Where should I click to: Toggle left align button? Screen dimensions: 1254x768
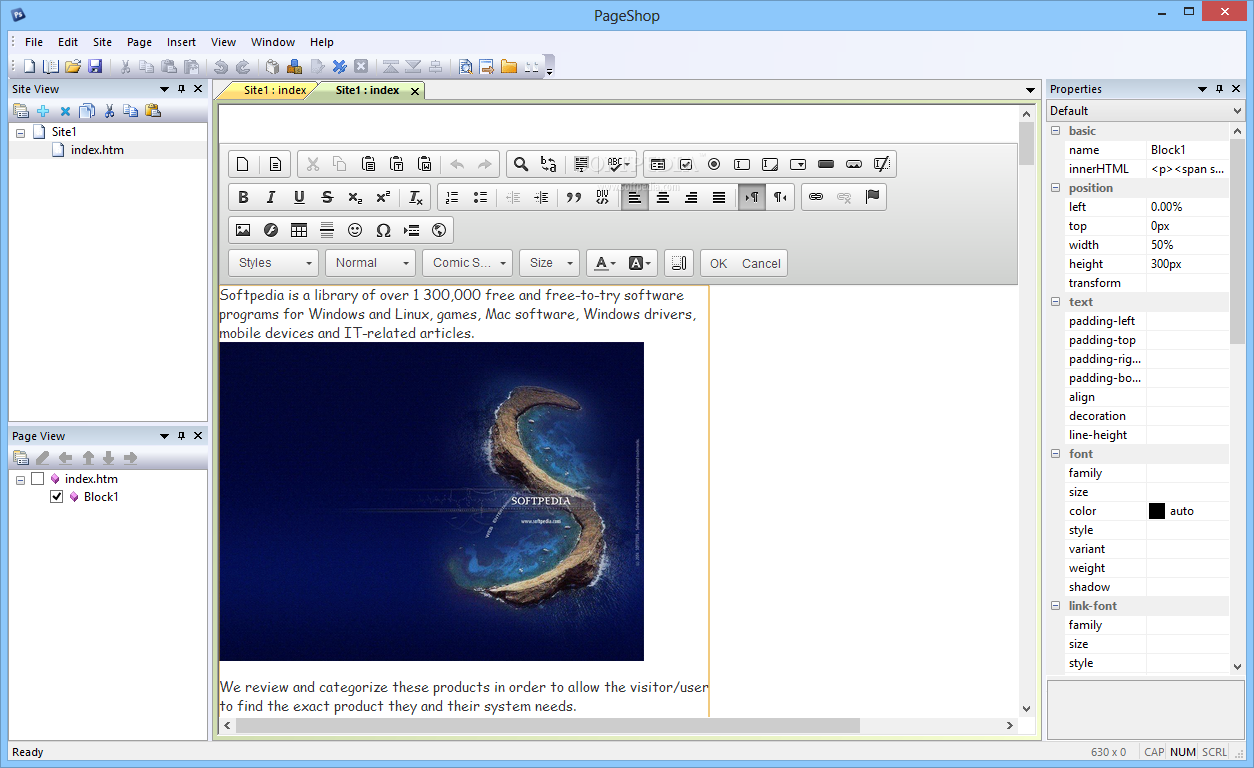click(635, 198)
